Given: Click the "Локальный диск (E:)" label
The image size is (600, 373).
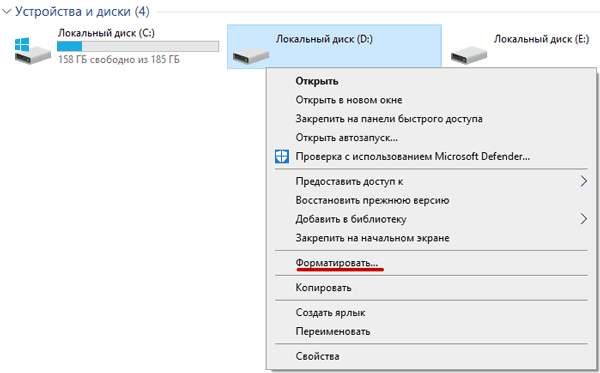Looking at the screenshot, I should 541,39.
